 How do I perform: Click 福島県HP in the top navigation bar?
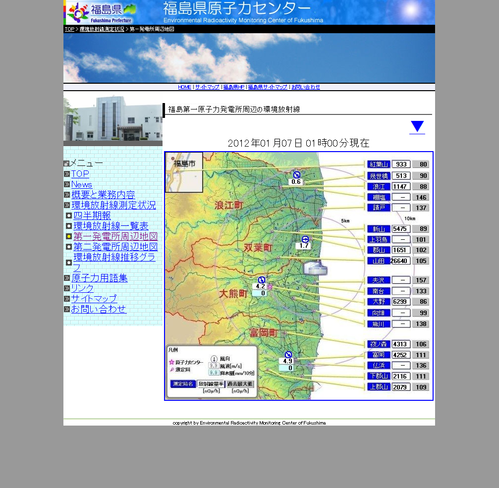point(234,87)
